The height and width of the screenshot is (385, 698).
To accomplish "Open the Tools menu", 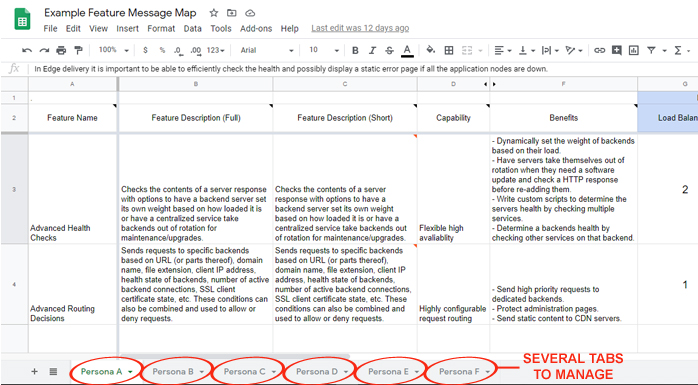I will 221,28.
